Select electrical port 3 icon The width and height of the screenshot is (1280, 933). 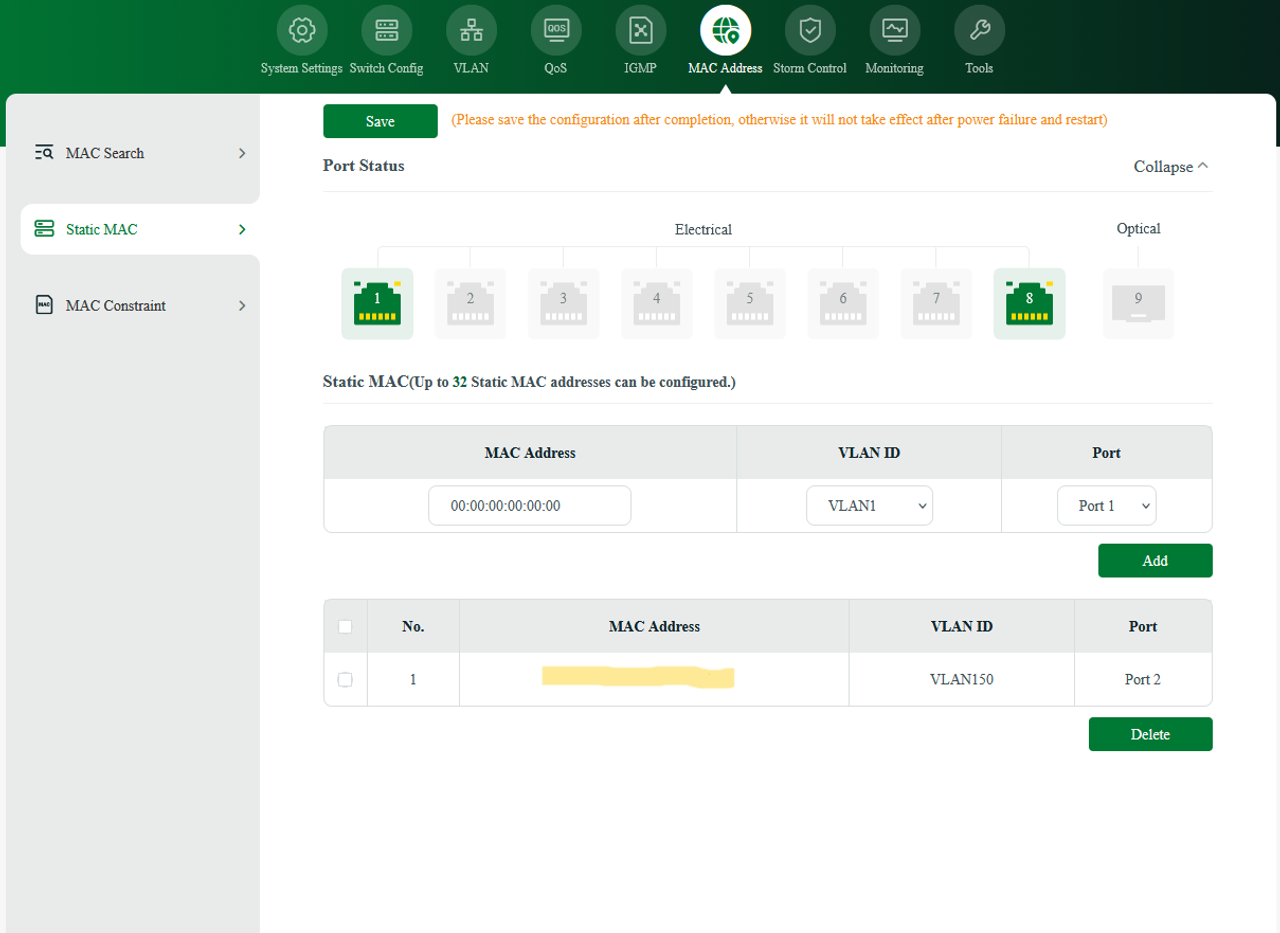[x=563, y=303]
